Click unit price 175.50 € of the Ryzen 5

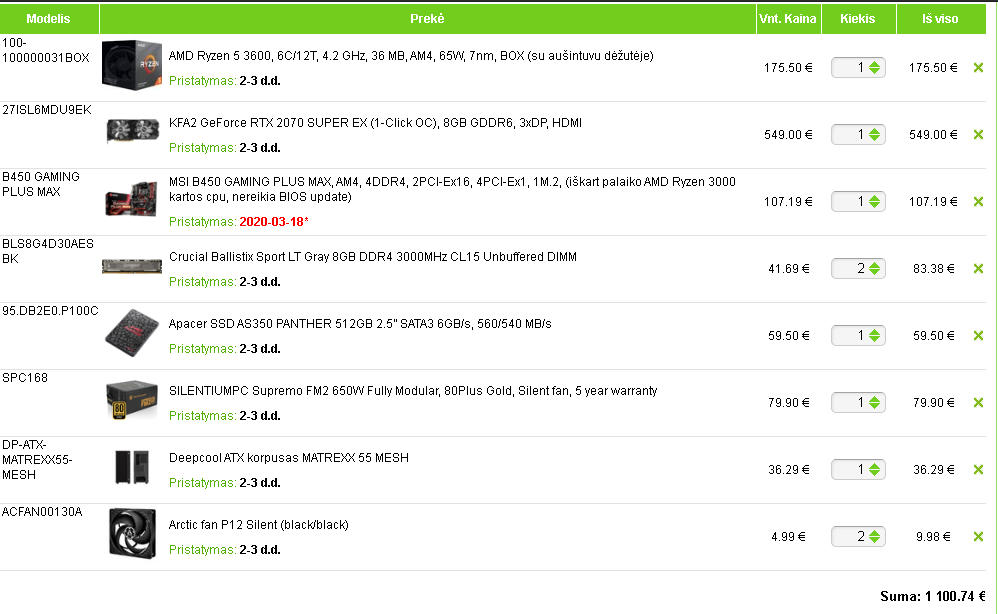(788, 68)
